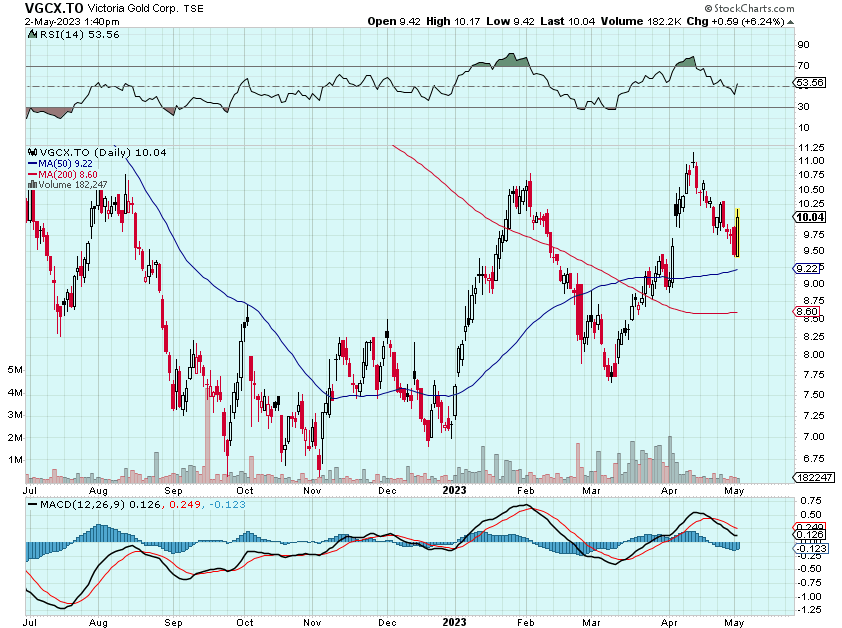Viewport: 842px width, 628px height.
Task: Click the May label under the MACD panel
Action: click(x=734, y=623)
